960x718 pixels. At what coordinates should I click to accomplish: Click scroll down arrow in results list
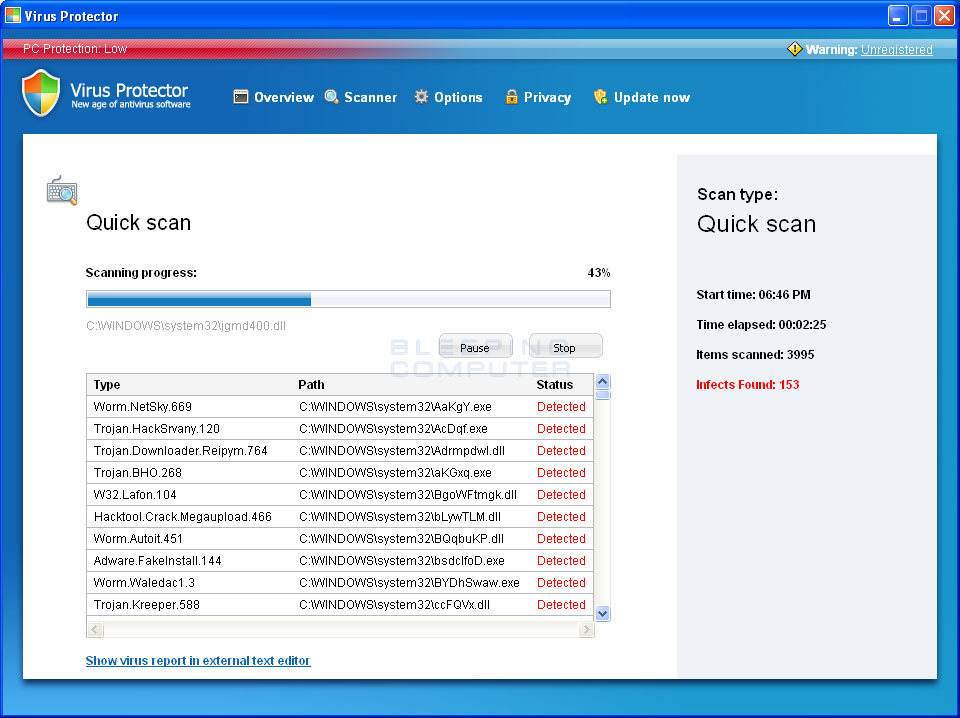click(602, 613)
